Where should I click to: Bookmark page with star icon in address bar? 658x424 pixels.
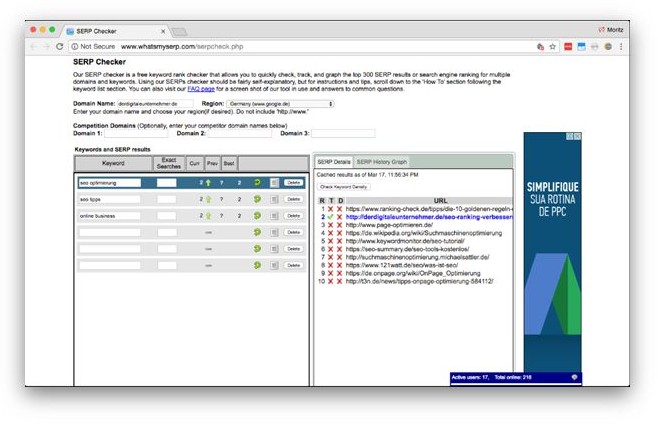[553, 46]
